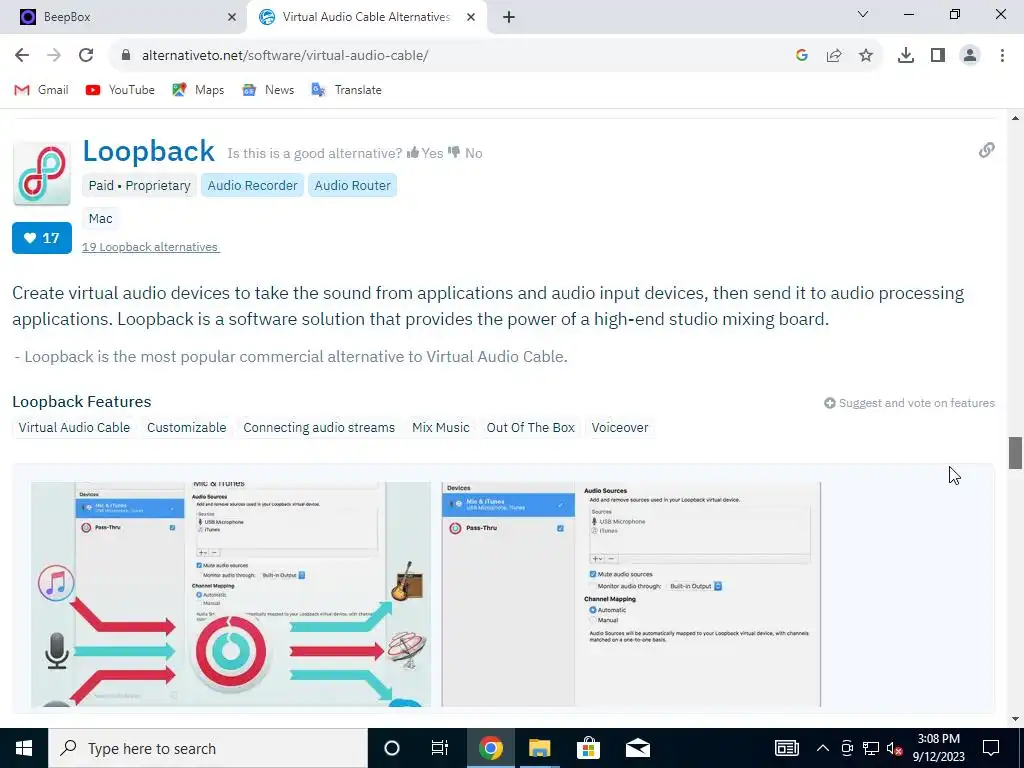
Task: Open Gmail bookmark
Action: click(41, 90)
